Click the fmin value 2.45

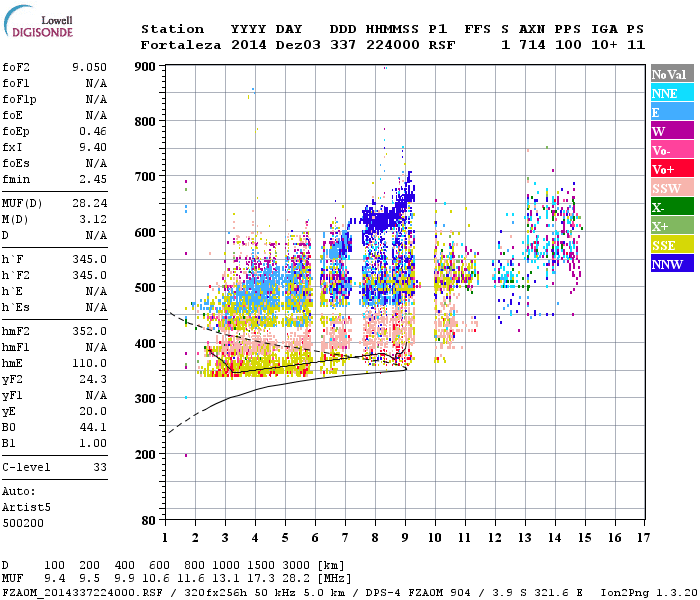pyautogui.click(x=93, y=179)
